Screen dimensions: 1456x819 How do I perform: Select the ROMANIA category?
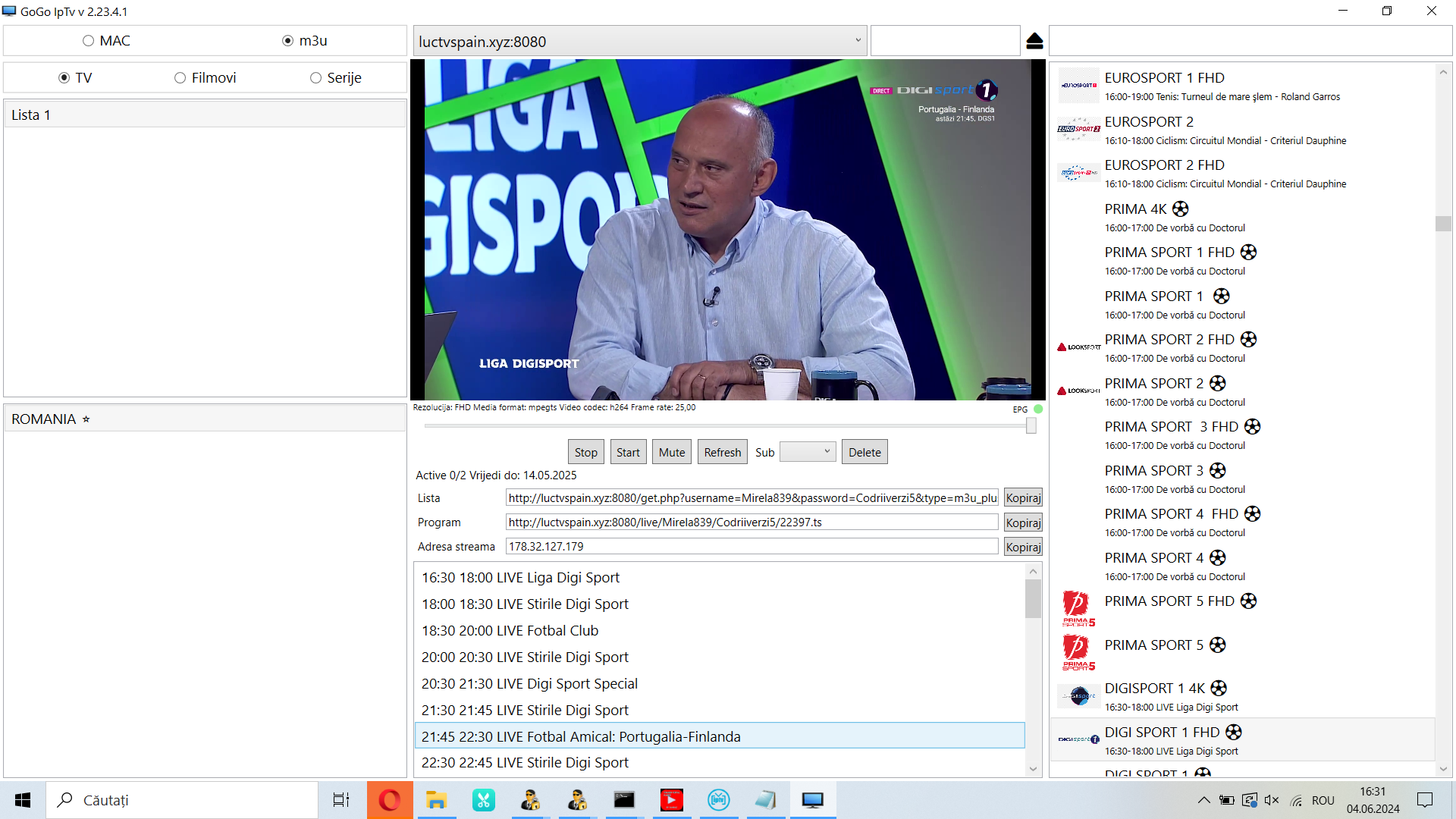pyautogui.click(x=205, y=419)
